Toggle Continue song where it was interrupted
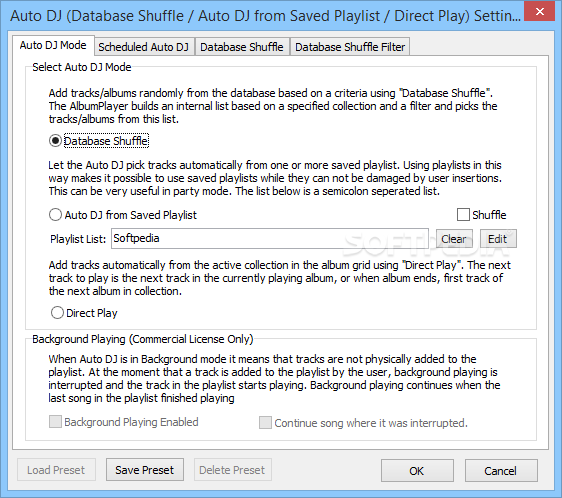Screen dimensions: 562x498 coord(265,422)
